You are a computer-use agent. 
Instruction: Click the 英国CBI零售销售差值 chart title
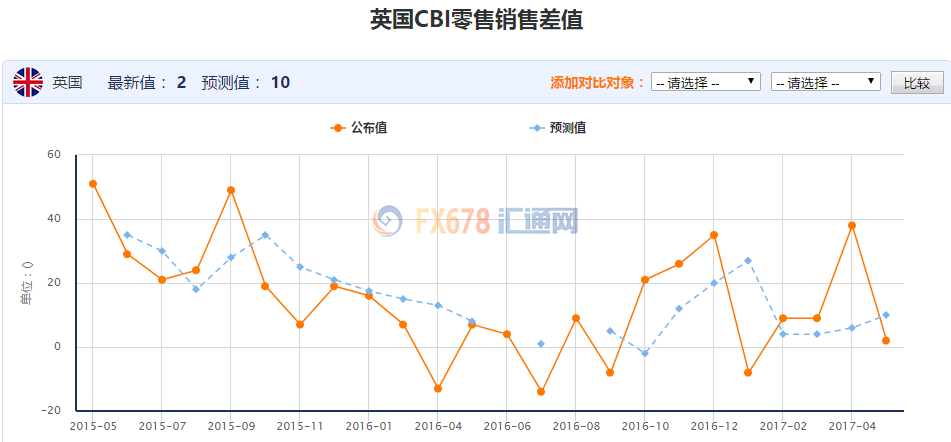476,20
